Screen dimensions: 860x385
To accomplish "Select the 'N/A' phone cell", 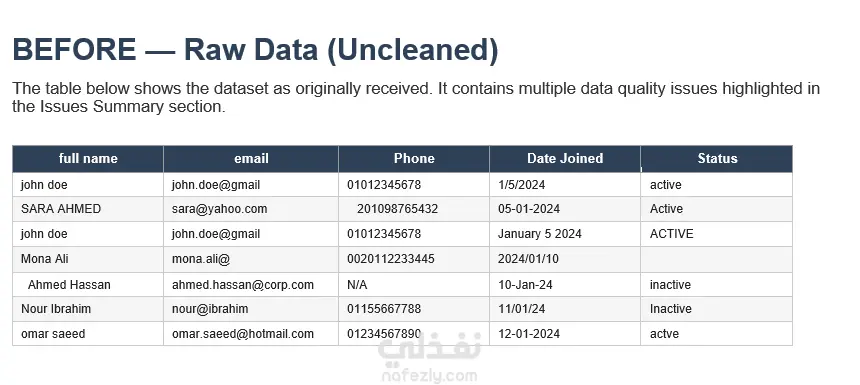I will click(x=414, y=285).
